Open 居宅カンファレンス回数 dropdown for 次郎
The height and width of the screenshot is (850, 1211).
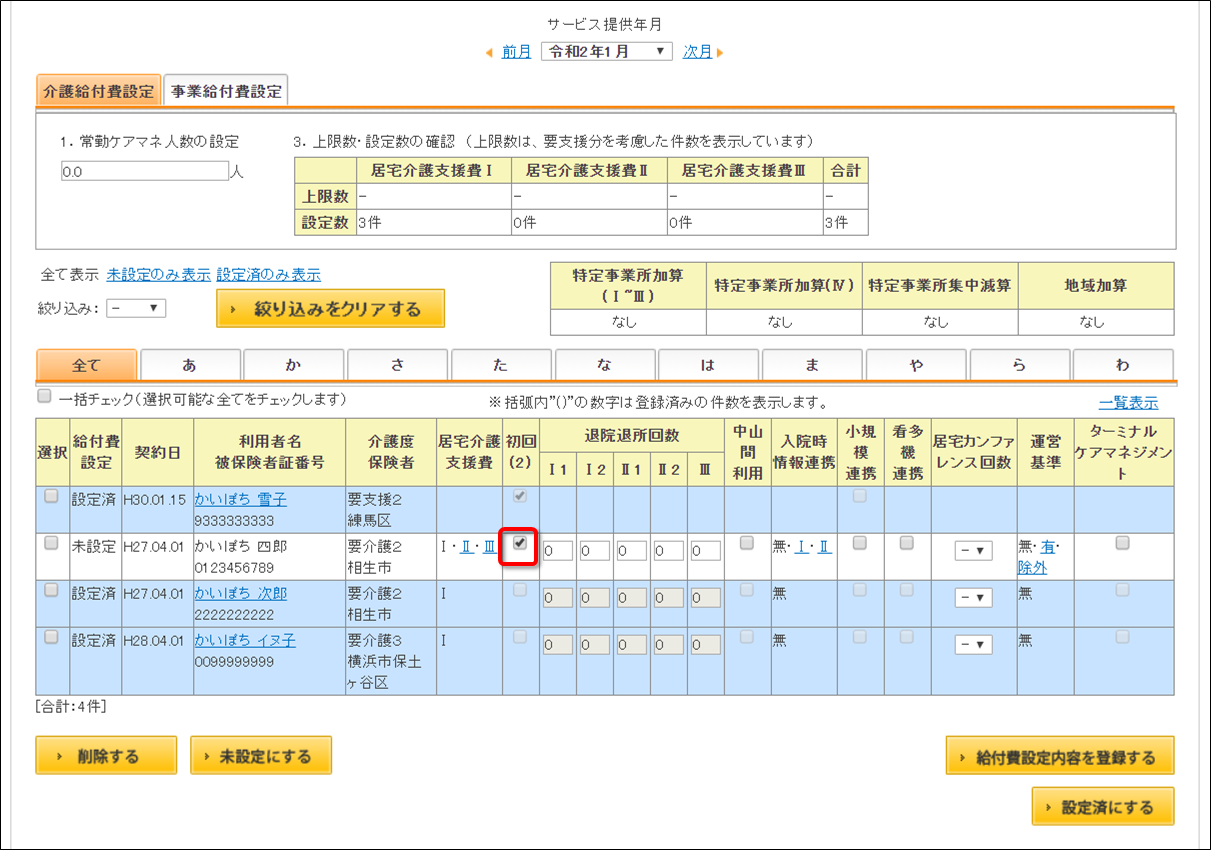(973, 597)
